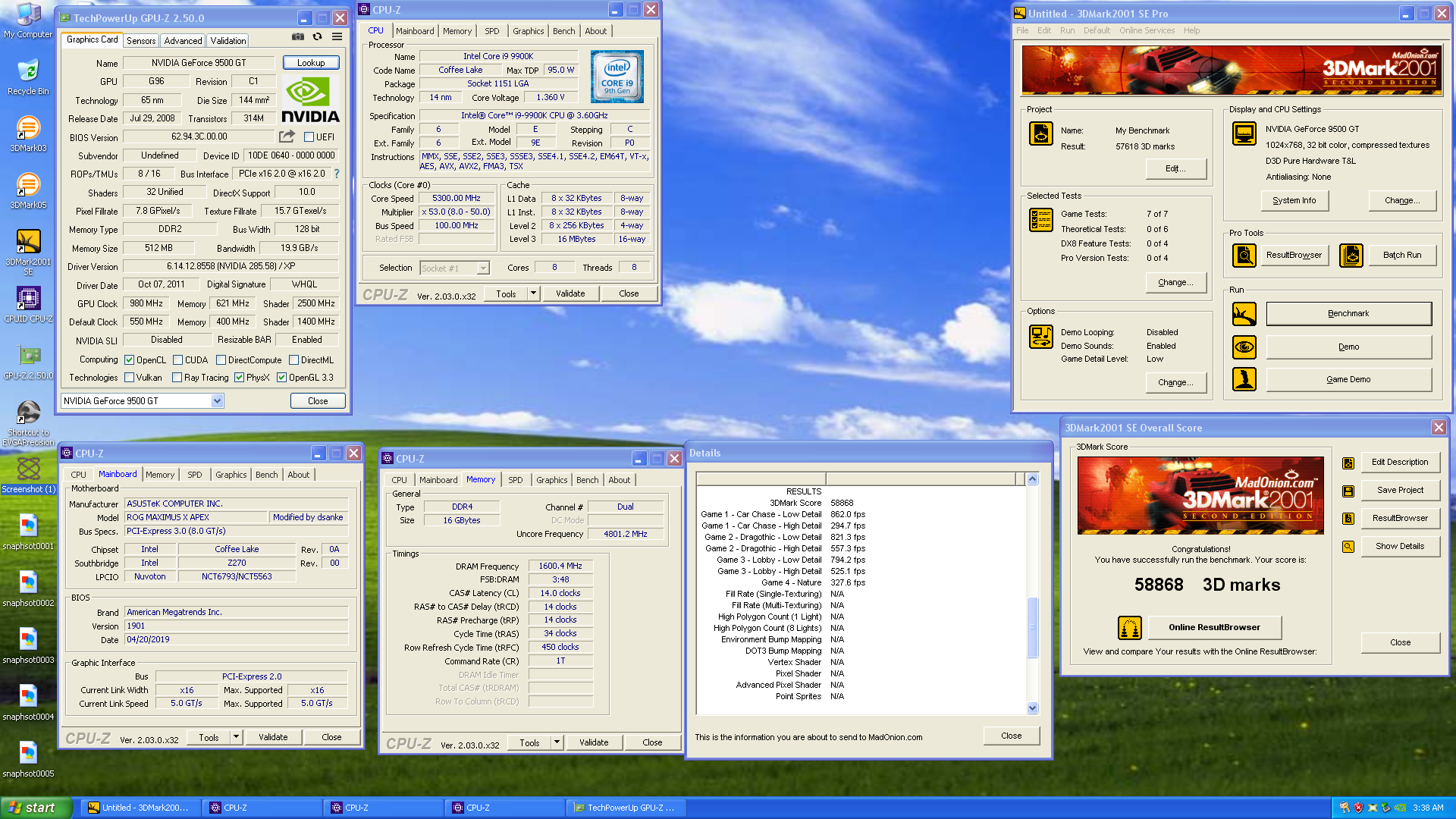Switch to Sensors tab in GPU-Z
1456x819 pixels.
point(141,41)
